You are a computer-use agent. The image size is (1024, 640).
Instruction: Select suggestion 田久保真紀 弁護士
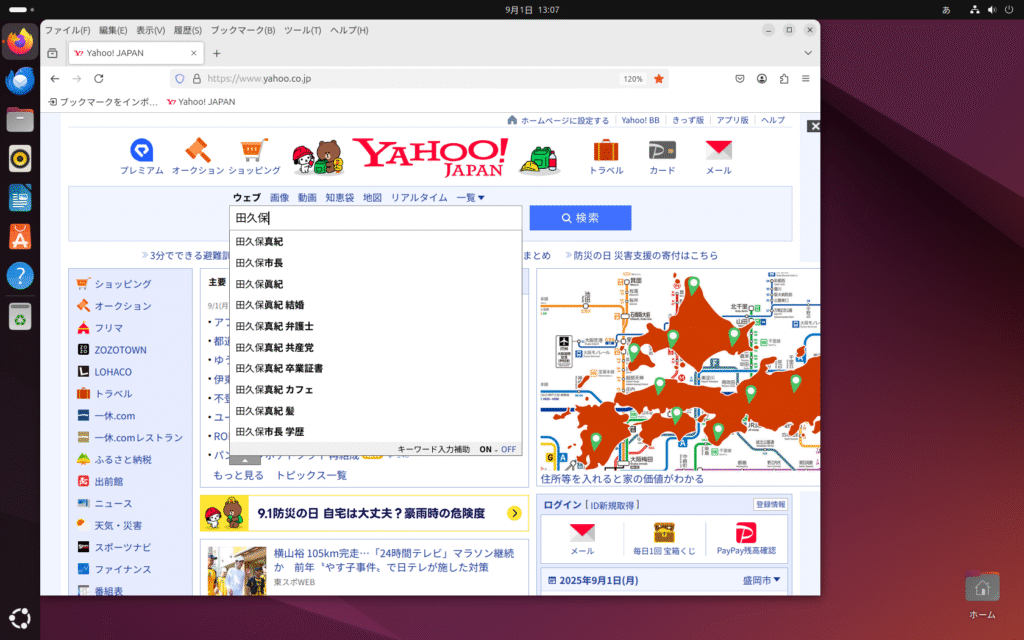pyautogui.click(x=376, y=326)
